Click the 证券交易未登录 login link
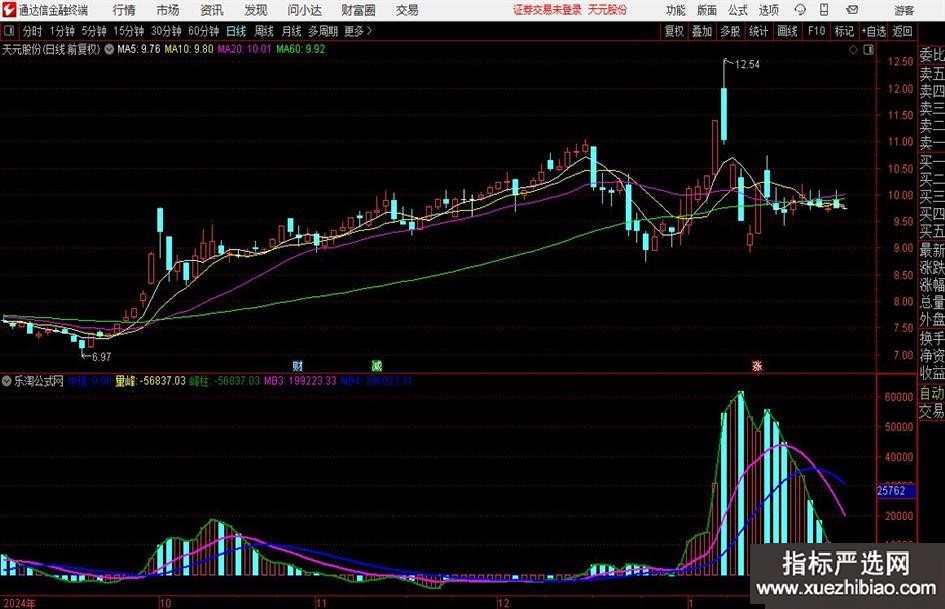The width and height of the screenshot is (945, 609). coord(547,10)
